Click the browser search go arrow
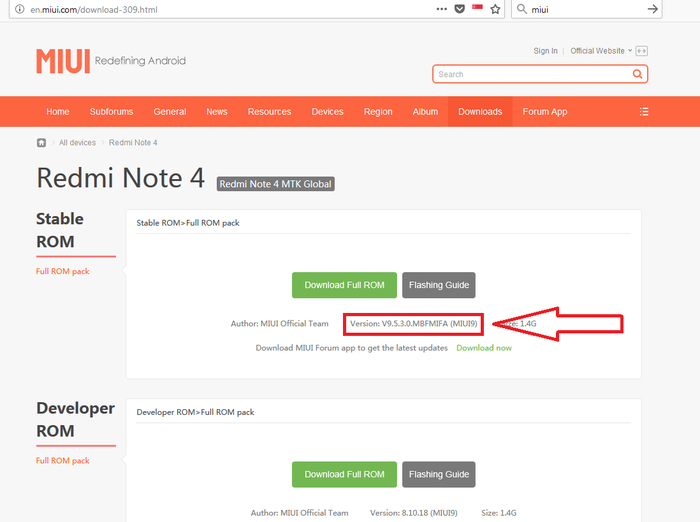This screenshot has width=700, height=522. [653, 9]
